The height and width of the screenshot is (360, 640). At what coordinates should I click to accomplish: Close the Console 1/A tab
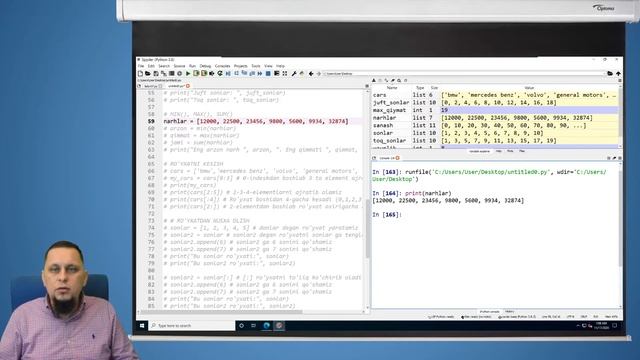[x=398, y=158]
